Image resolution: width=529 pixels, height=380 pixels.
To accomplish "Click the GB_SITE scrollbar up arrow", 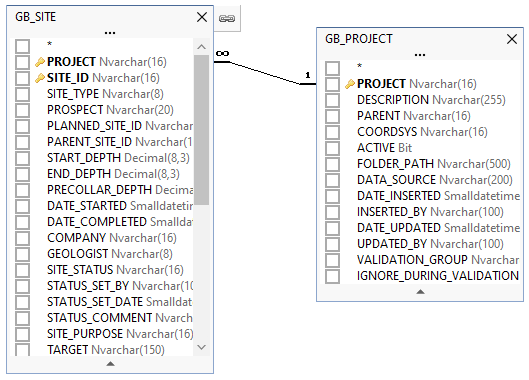I will coord(201,47).
